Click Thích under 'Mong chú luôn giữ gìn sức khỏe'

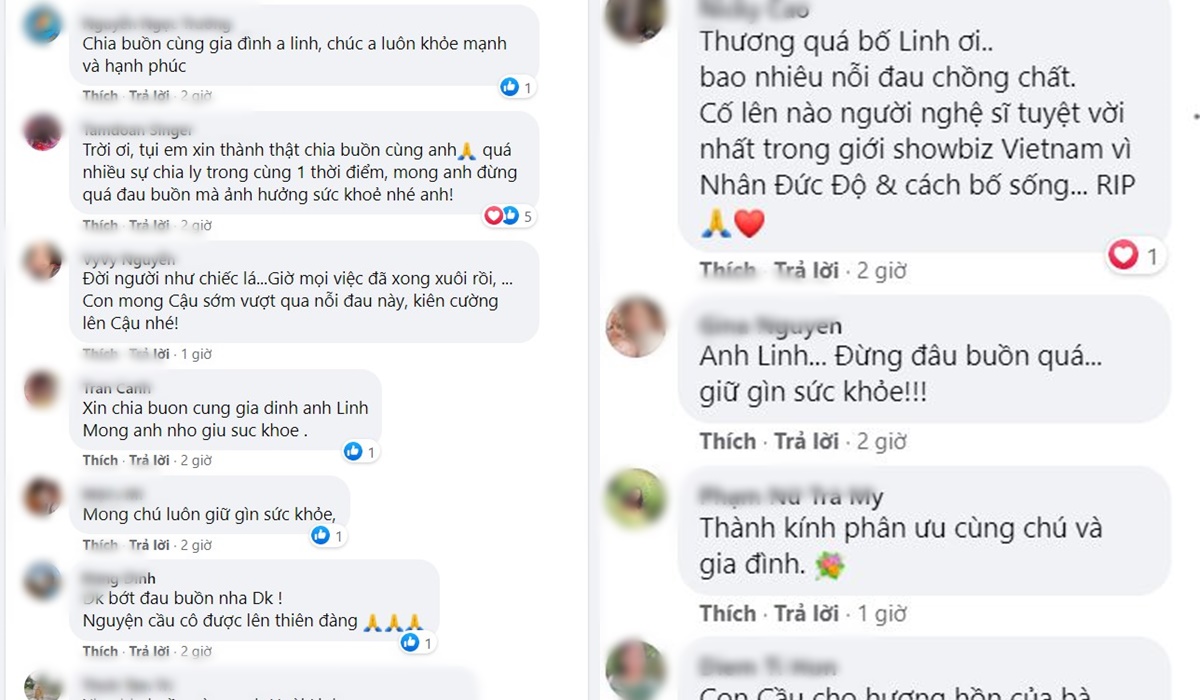100,545
